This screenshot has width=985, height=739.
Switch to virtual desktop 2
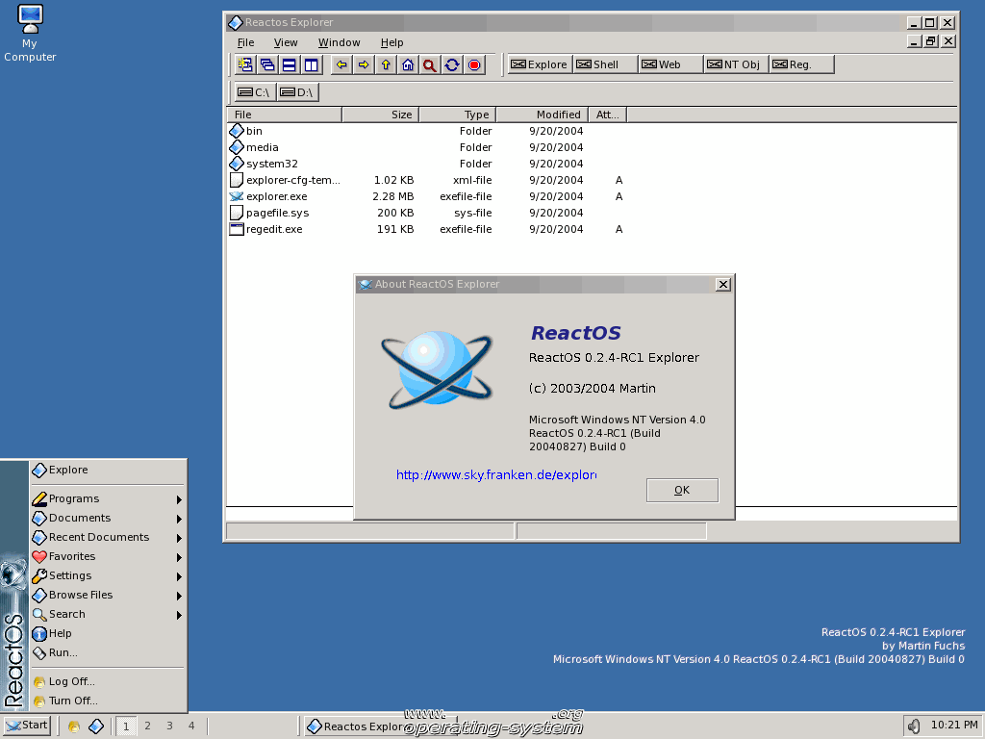[x=147, y=725]
